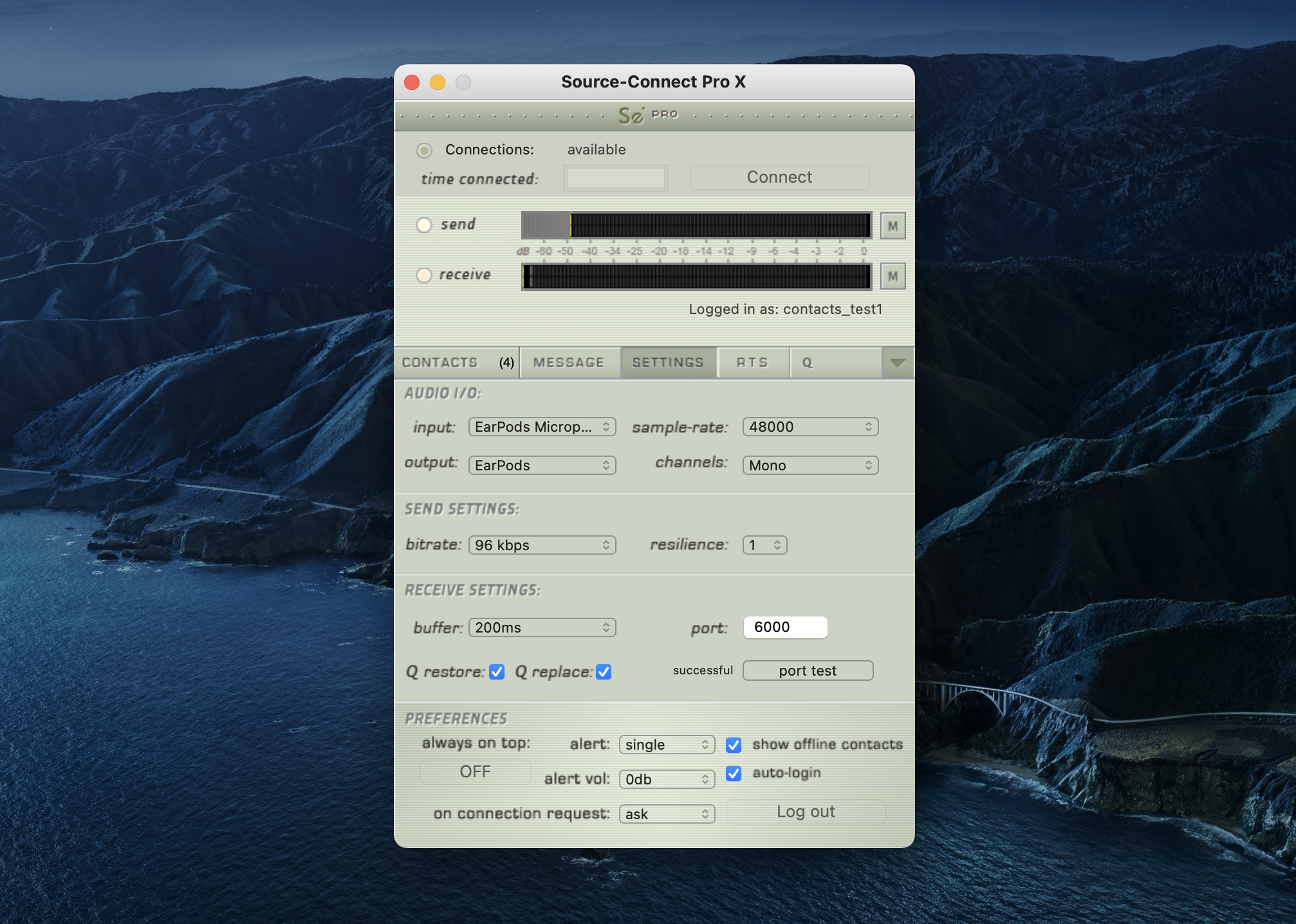Click the receive status indicator light
The image size is (1296, 924).
coord(424,275)
